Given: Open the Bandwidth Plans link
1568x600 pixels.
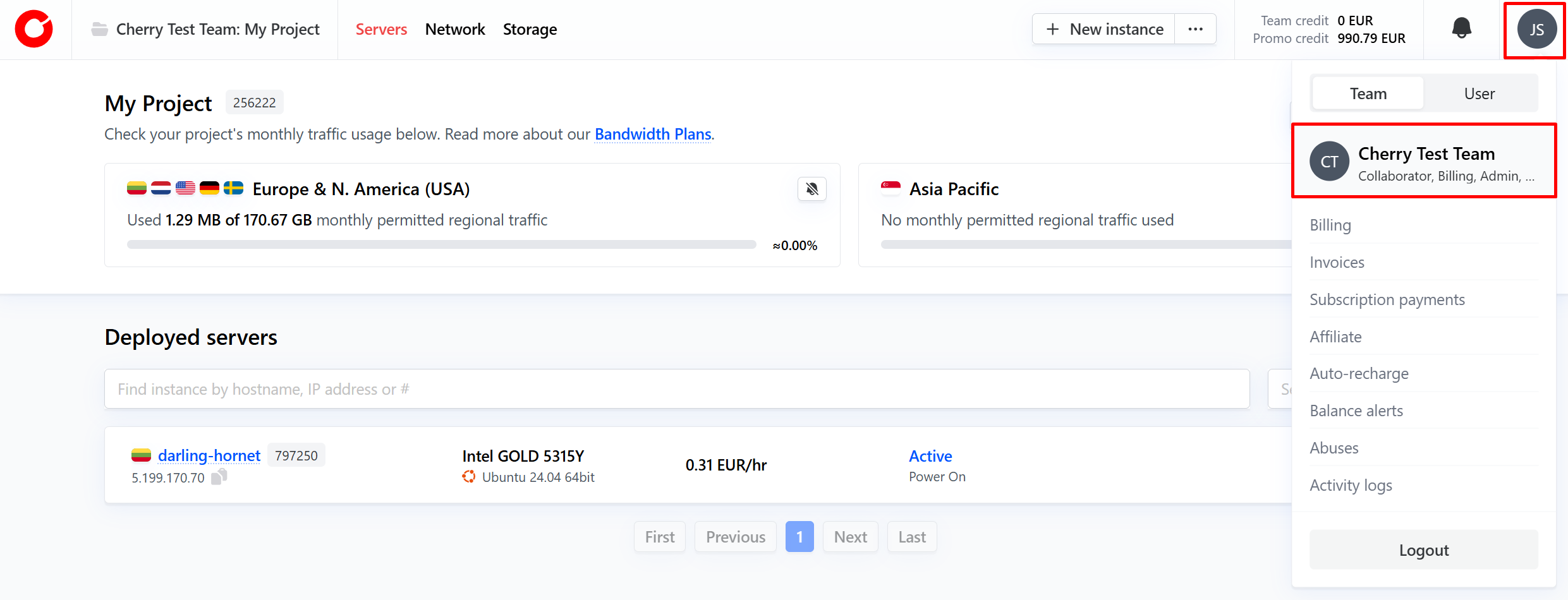Looking at the screenshot, I should 653,134.
